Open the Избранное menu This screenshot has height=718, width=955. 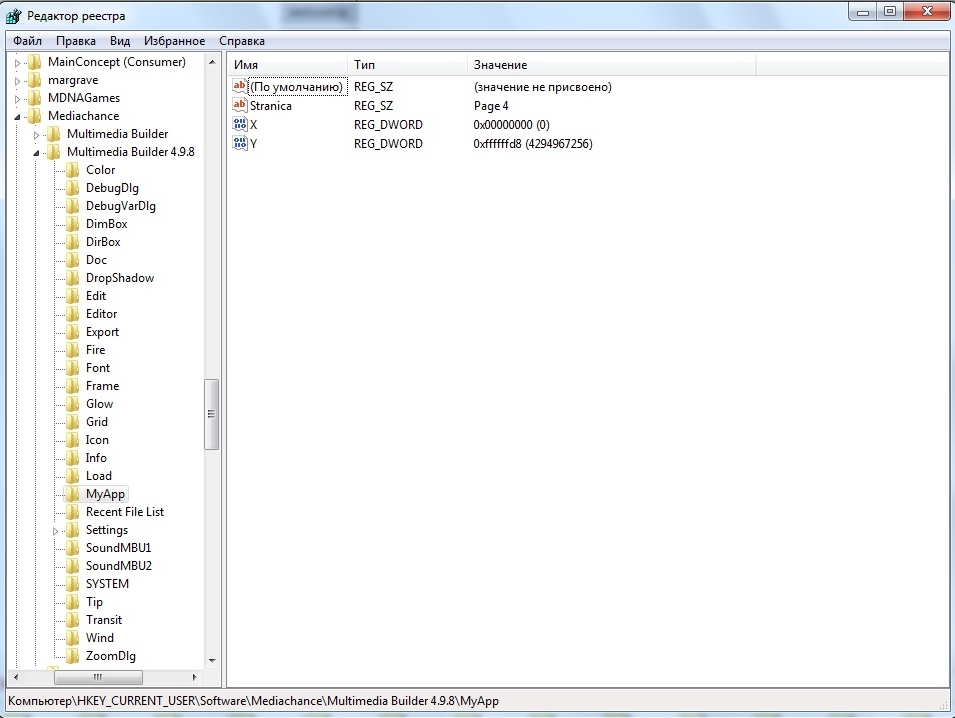[x=174, y=41]
